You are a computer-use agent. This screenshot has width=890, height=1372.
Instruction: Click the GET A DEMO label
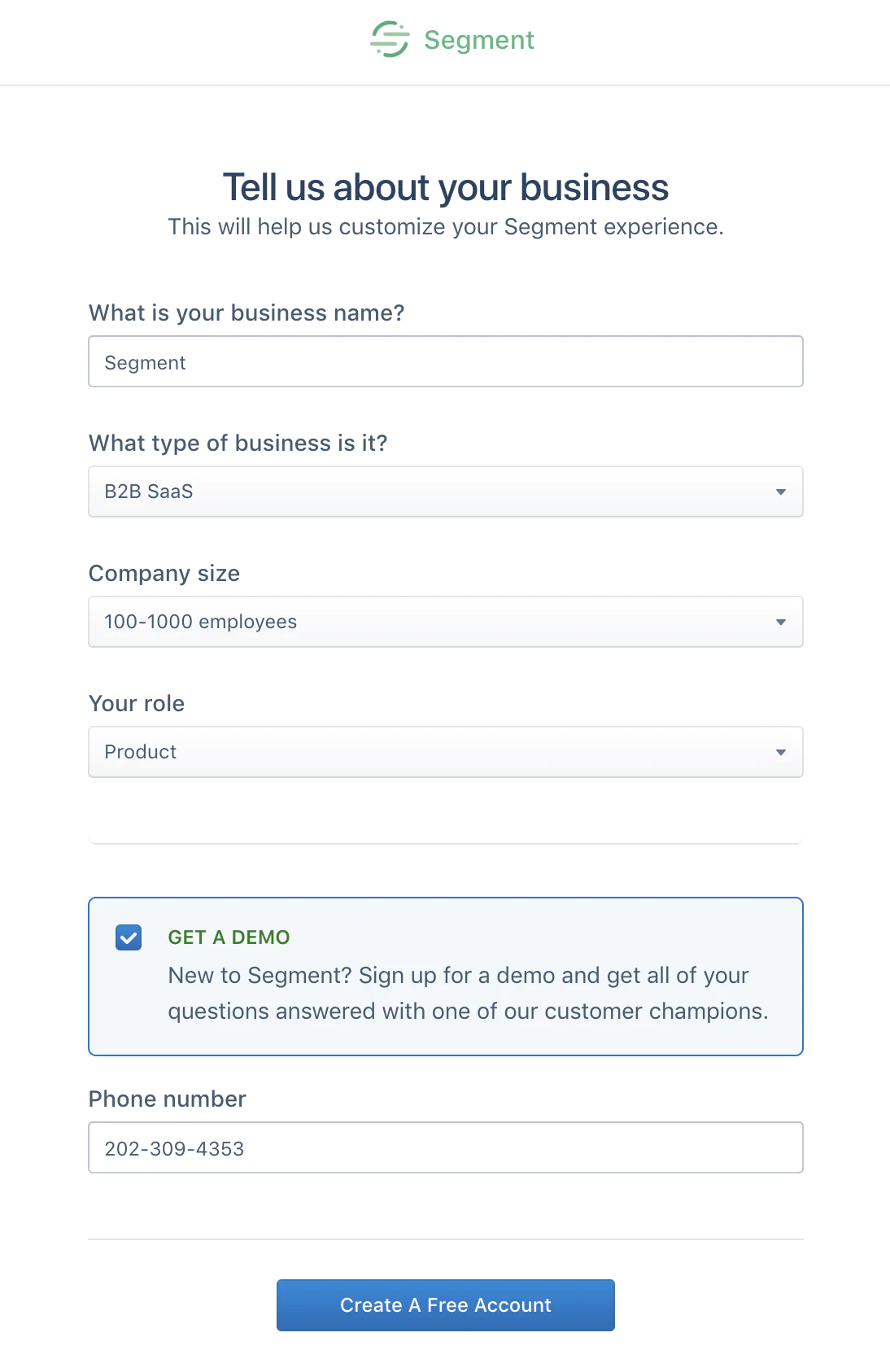[x=229, y=937]
